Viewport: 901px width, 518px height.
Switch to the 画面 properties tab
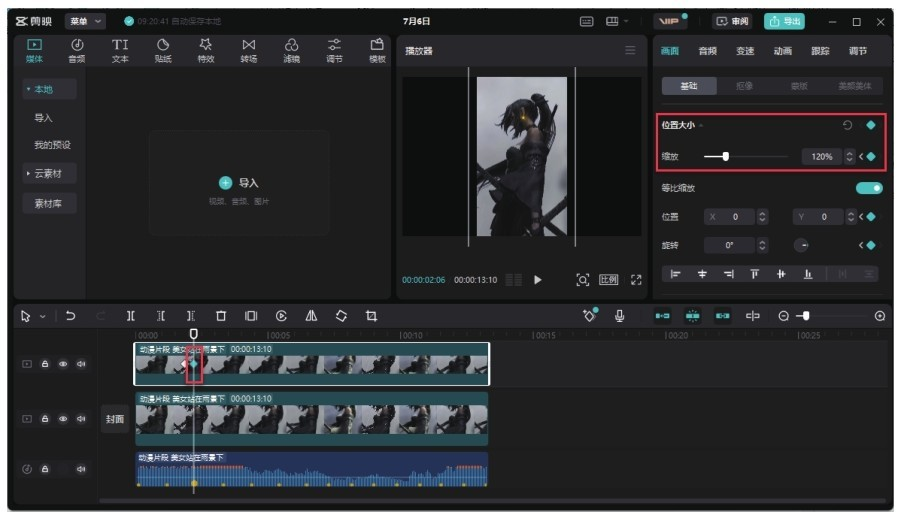[x=669, y=51]
